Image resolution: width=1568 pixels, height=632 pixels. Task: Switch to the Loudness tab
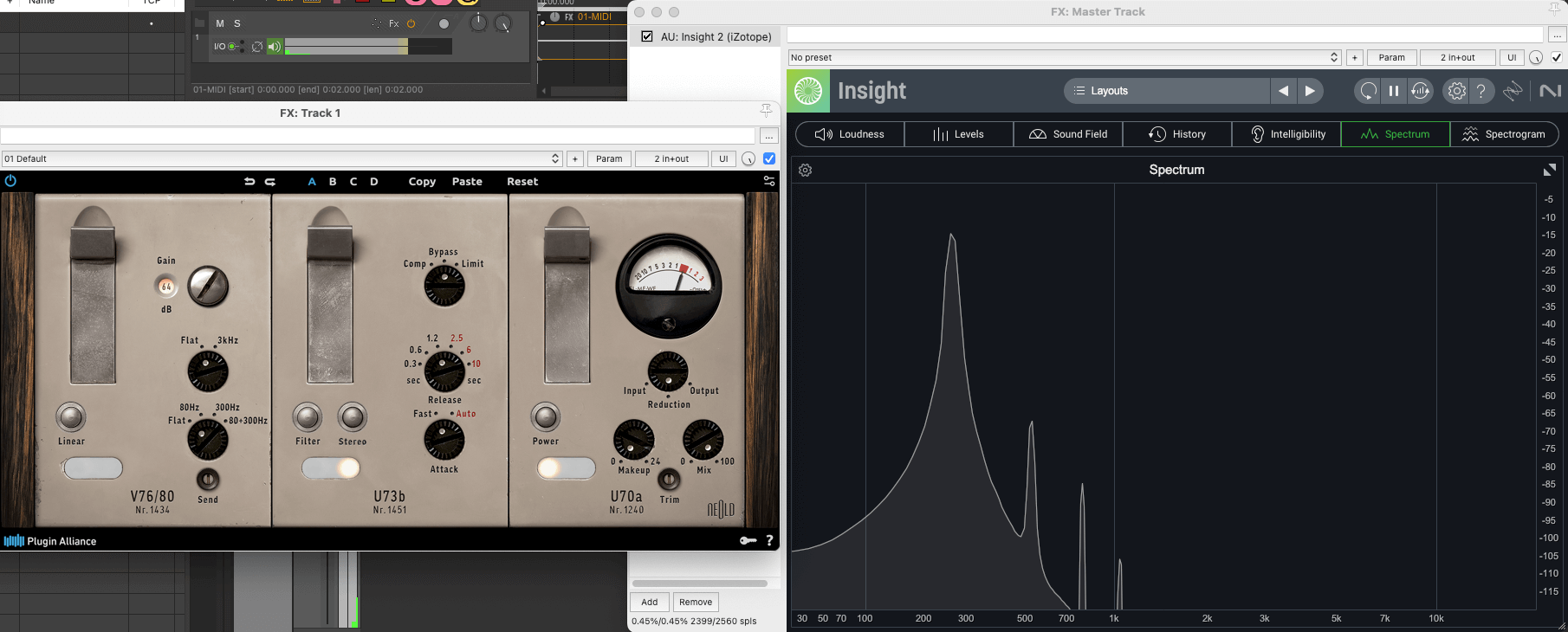tap(850, 134)
